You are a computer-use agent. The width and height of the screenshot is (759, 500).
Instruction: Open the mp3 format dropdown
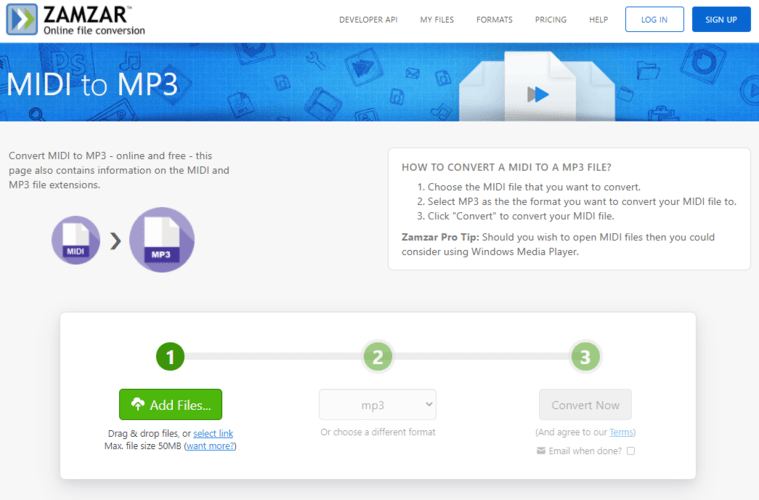pyautogui.click(x=378, y=405)
